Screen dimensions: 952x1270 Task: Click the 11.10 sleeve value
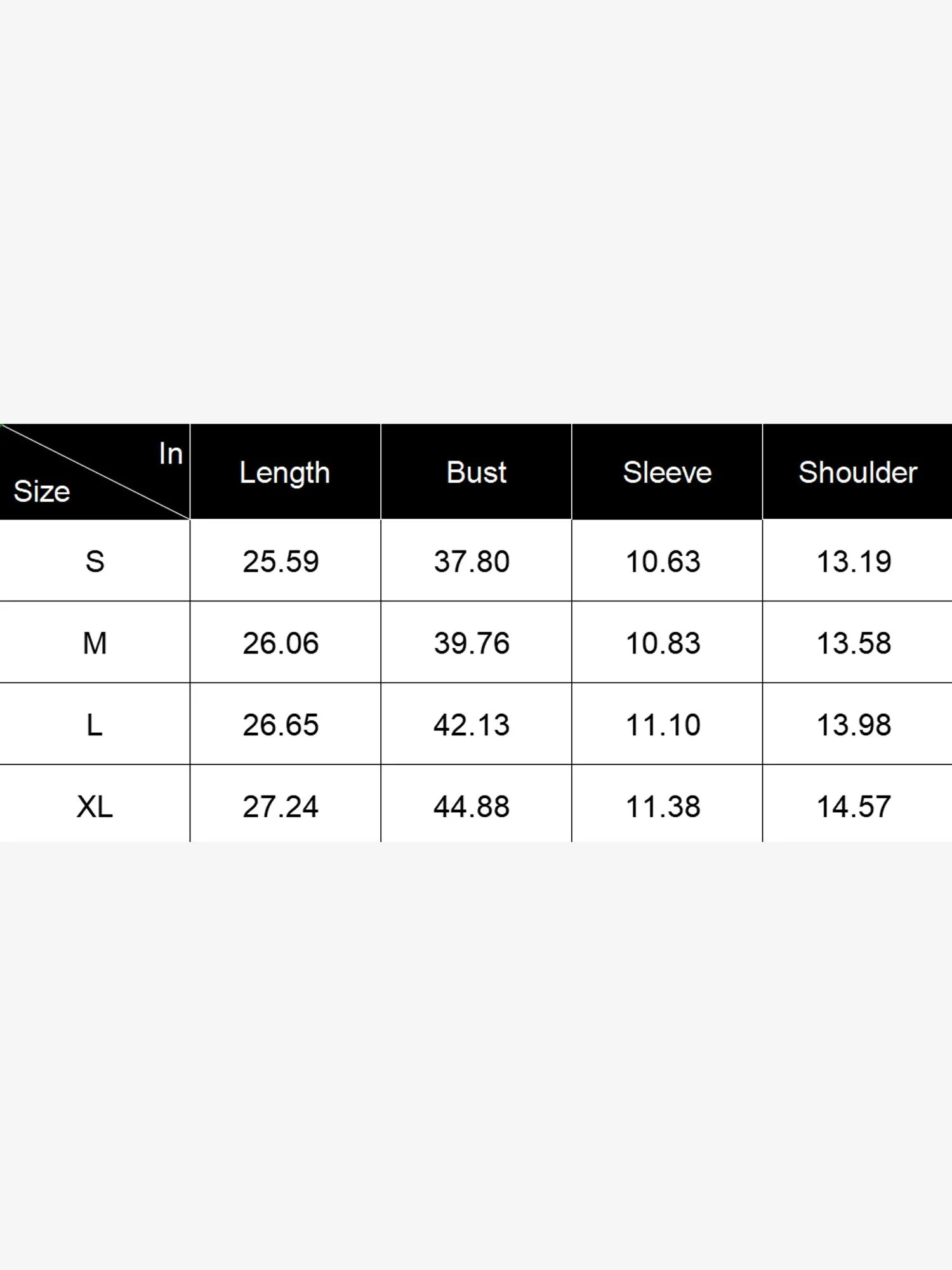coord(663,725)
